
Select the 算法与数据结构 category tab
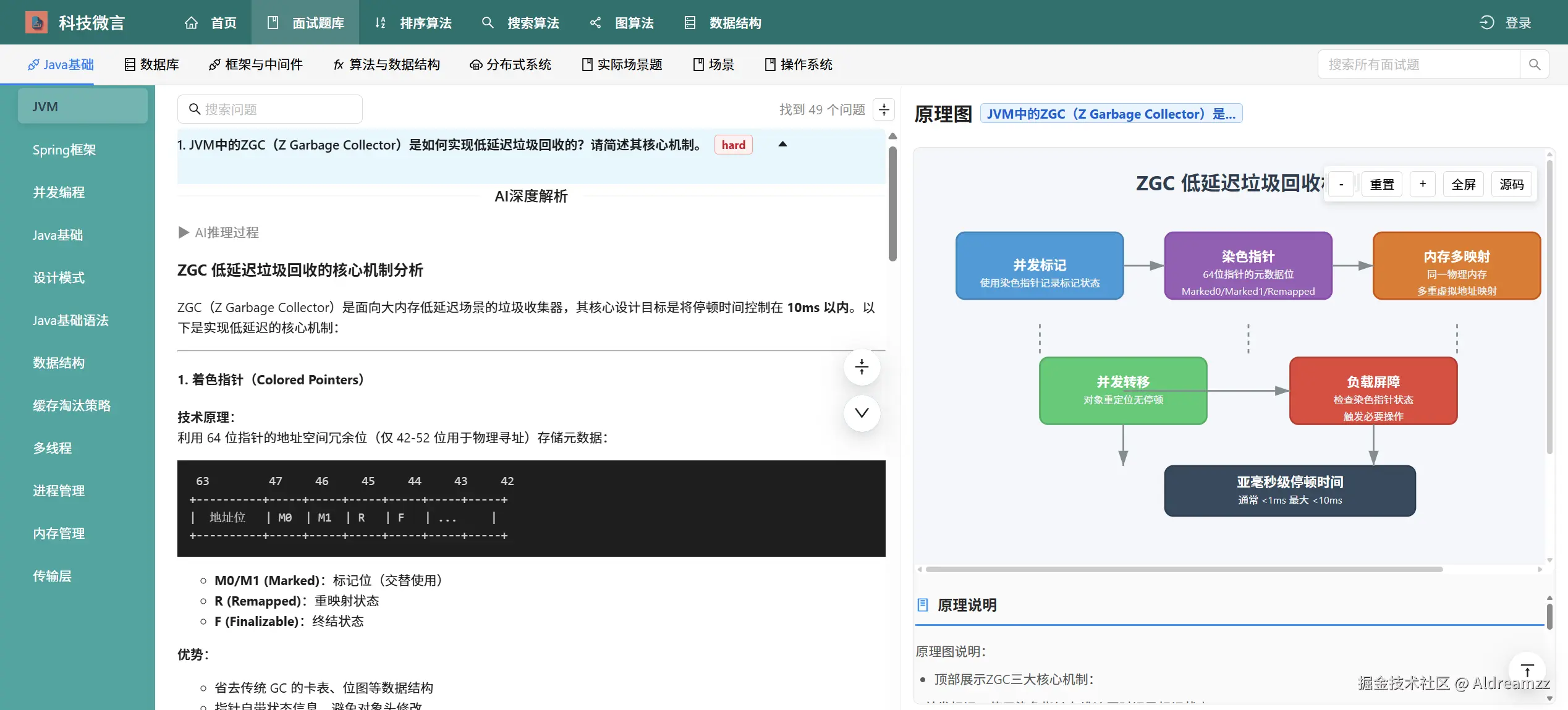386,64
